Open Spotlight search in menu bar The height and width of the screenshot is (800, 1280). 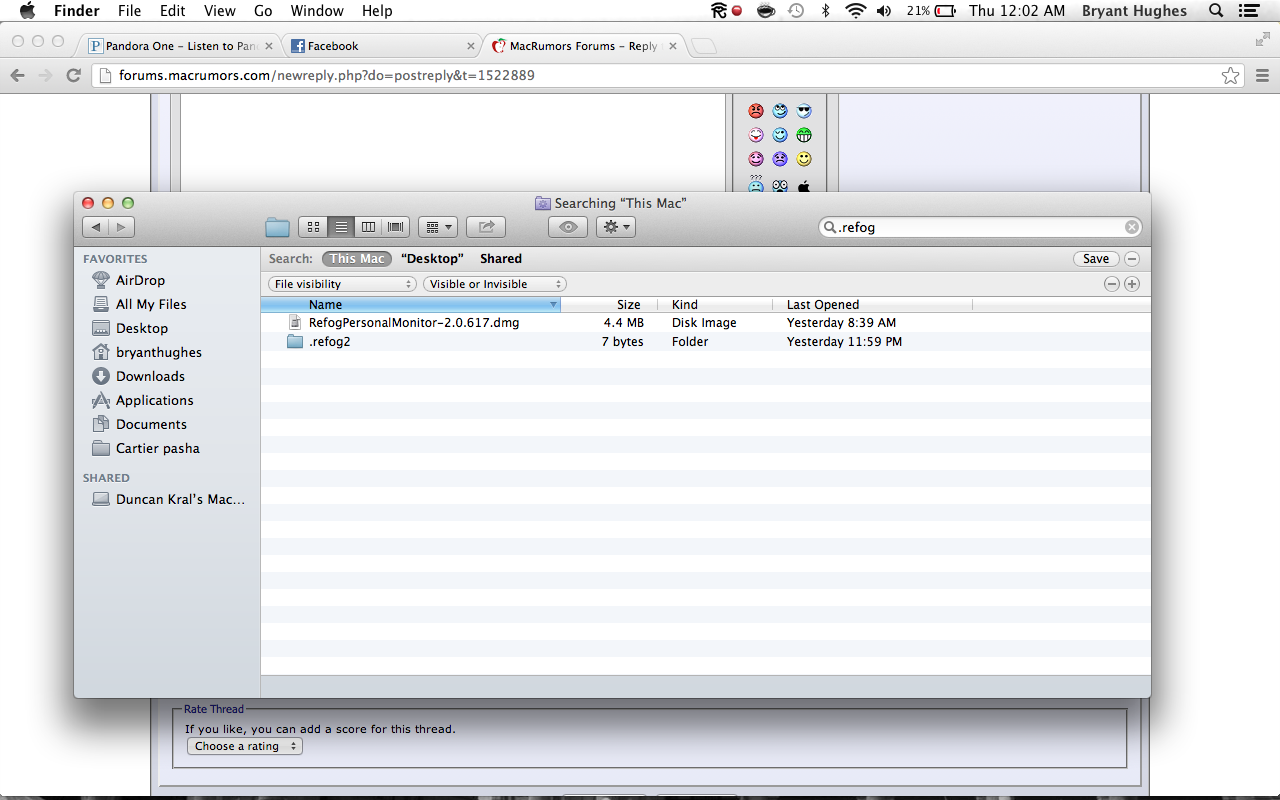point(1216,11)
